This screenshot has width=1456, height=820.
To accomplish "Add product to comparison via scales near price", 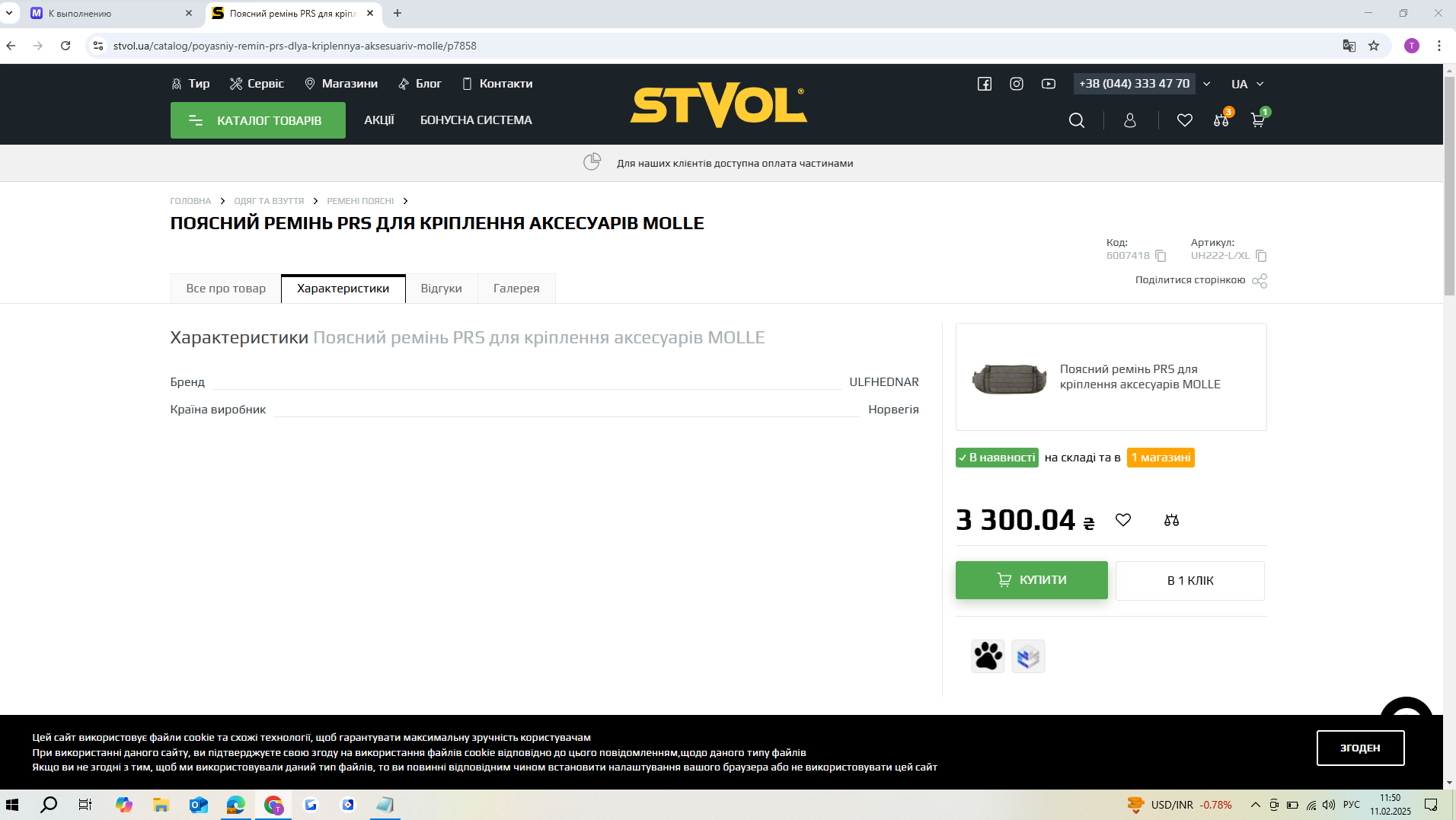I will pyautogui.click(x=1172, y=520).
